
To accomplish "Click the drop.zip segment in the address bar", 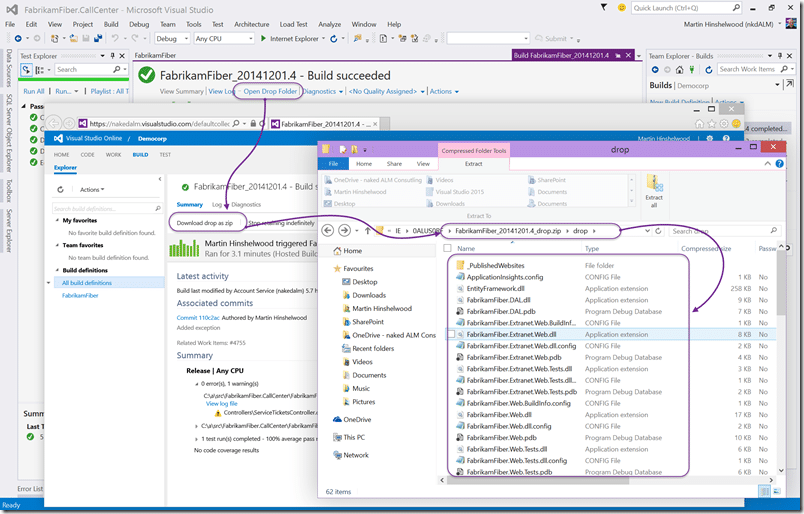I will click(x=510, y=231).
